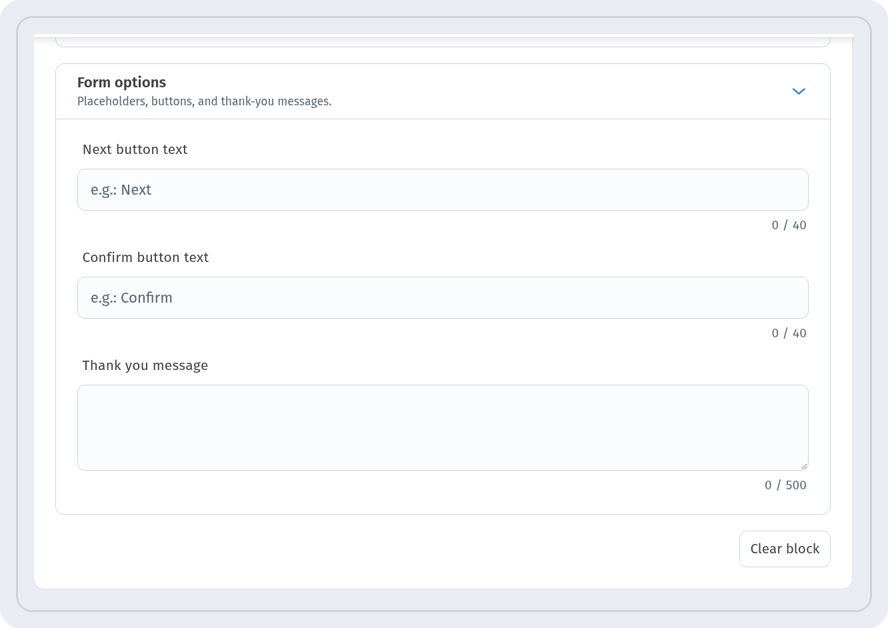
Task: Click the 'Confirm button text' label
Action: [146, 258]
